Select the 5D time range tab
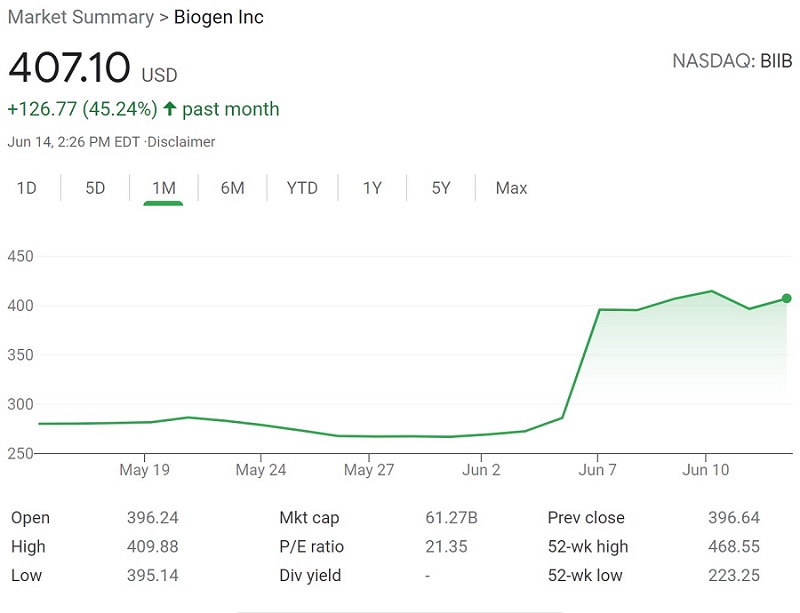800x613 pixels. click(x=95, y=188)
